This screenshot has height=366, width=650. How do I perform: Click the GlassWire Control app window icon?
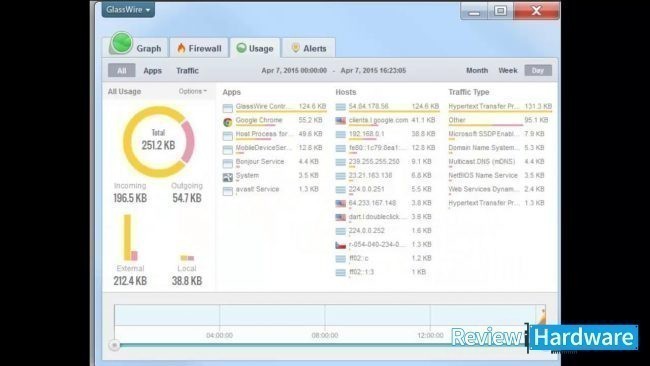(x=228, y=108)
